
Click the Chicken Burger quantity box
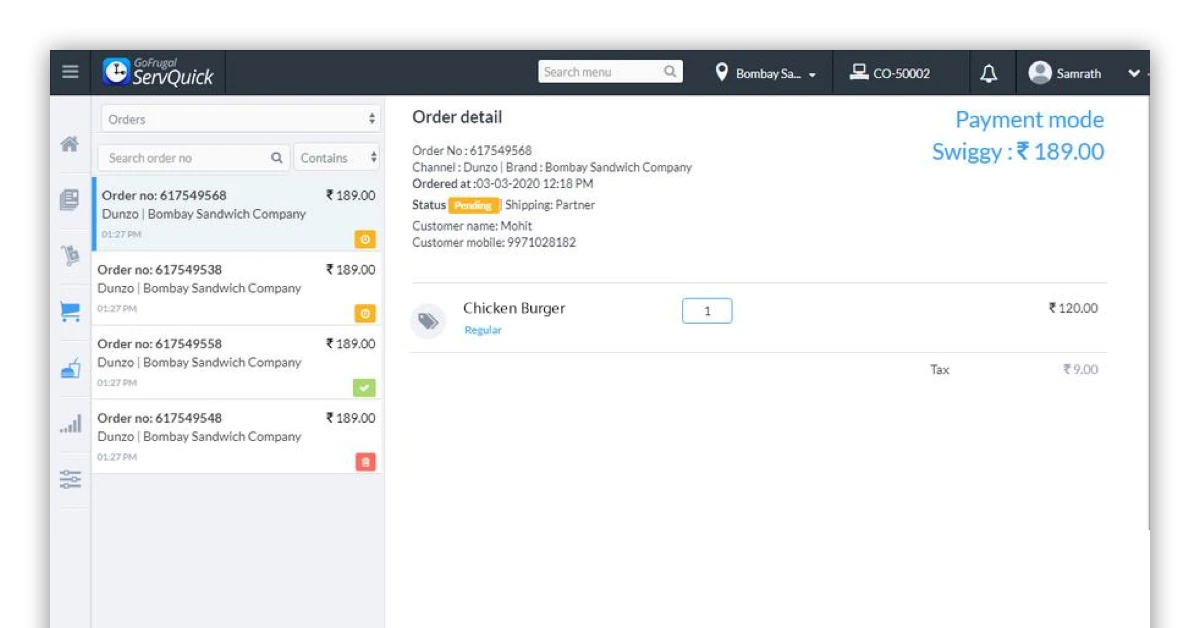pos(707,311)
